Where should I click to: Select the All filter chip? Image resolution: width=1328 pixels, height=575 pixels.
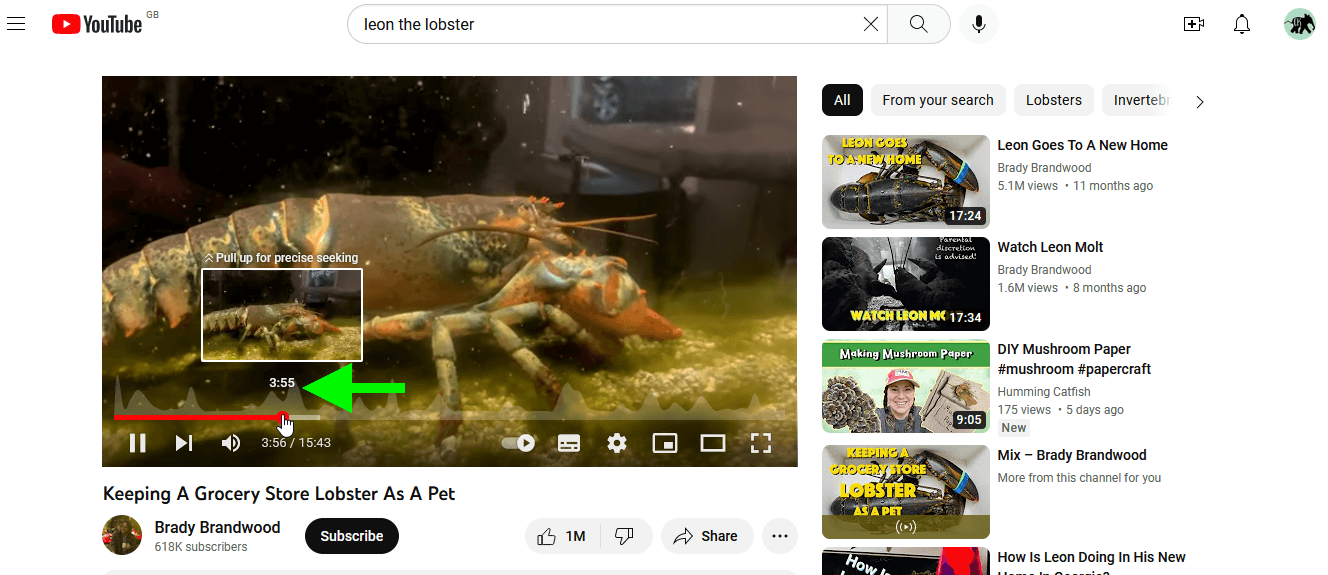[x=842, y=100]
